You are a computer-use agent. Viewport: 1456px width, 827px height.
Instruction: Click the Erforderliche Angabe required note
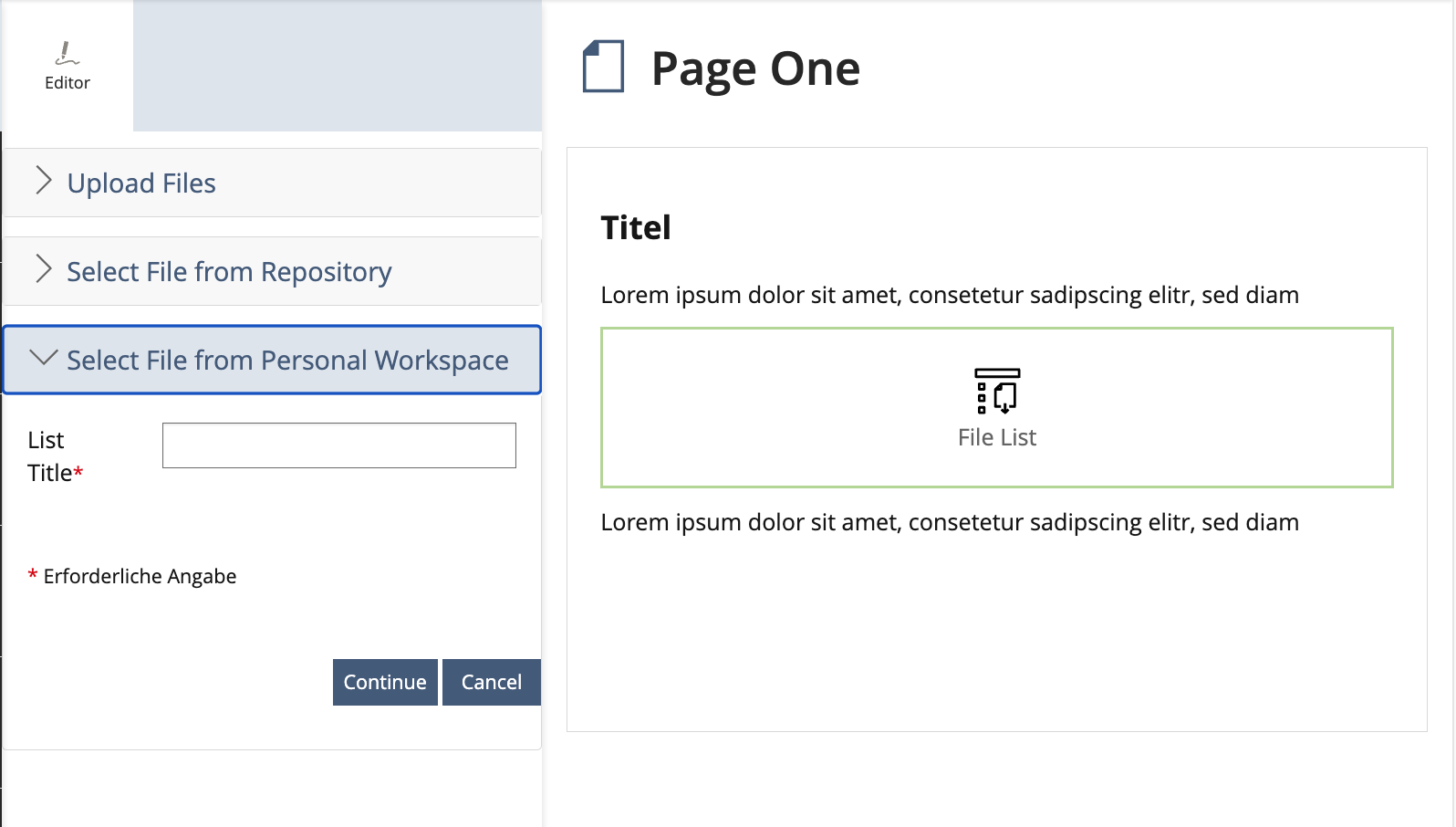140,577
